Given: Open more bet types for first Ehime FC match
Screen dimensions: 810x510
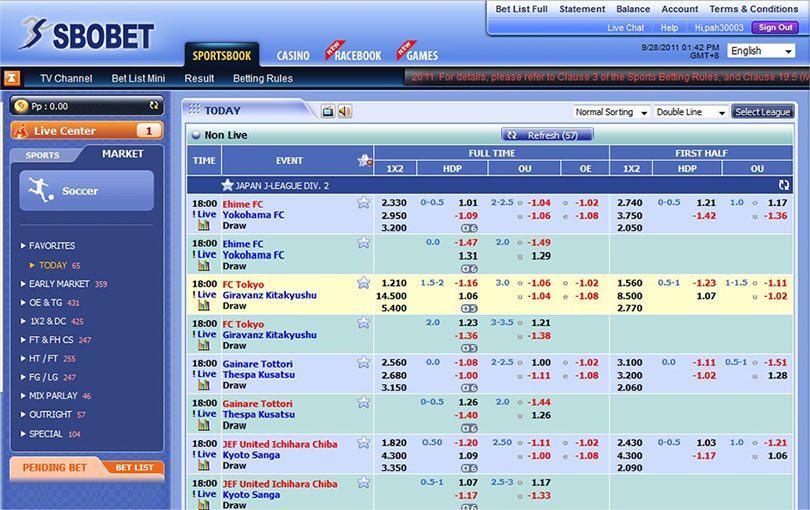Looking at the screenshot, I should click(x=469, y=228).
